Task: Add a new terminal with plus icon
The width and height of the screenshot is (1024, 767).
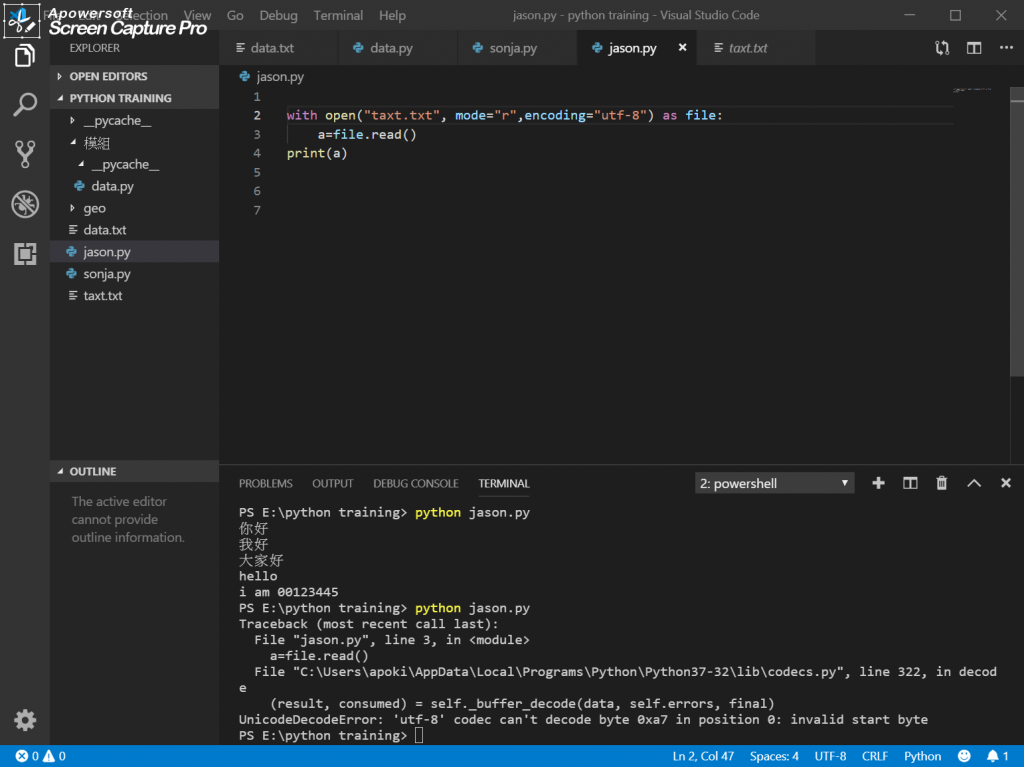Action: (878, 483)
